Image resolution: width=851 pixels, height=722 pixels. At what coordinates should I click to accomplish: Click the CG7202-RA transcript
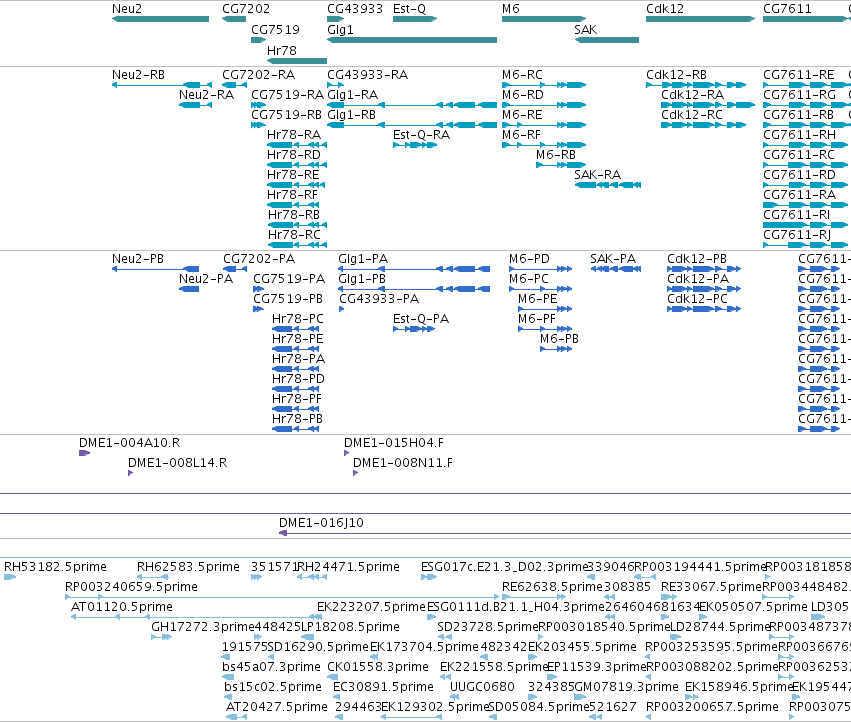click(x=234, y=85)
